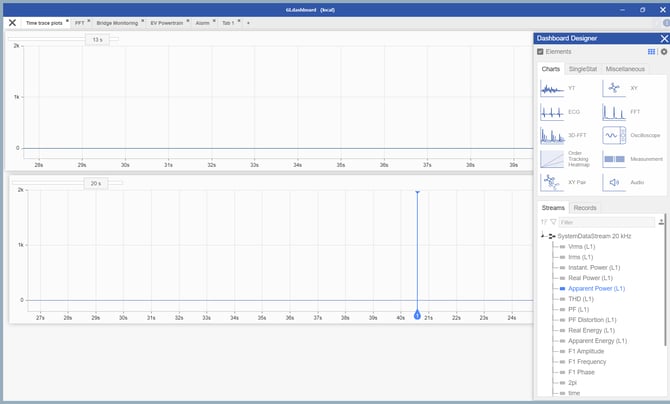The image size is (670, 404).
Task: Click the 13 s time range slider
Action: 97,40
